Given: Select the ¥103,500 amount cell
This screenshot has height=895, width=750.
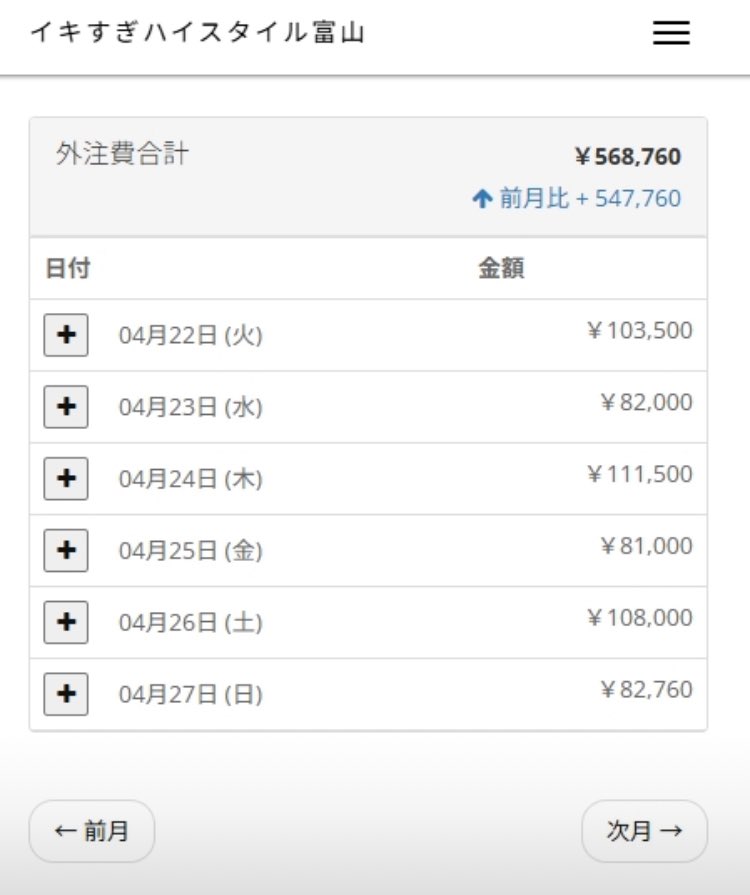Looking at the screenshot, I should click(x=639, y=330).
